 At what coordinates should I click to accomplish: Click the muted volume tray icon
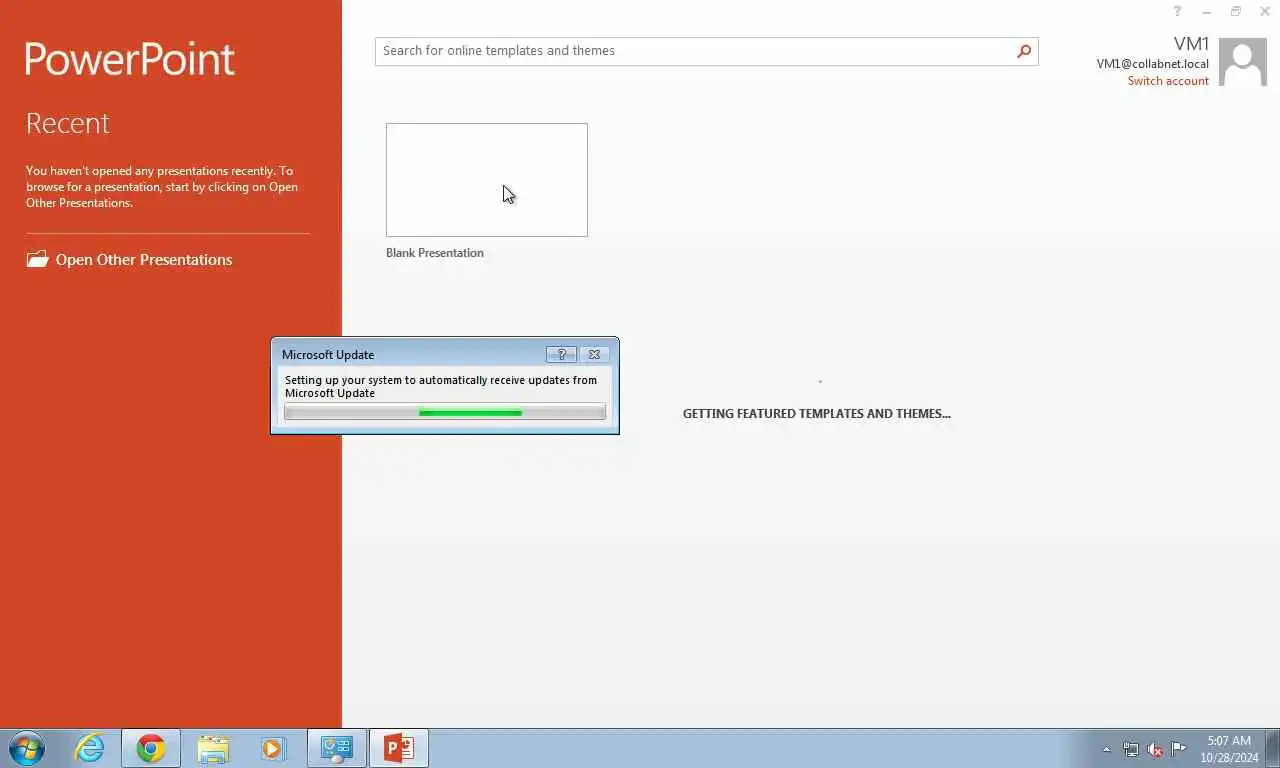pyautogui.click(x=1155, y=749)
